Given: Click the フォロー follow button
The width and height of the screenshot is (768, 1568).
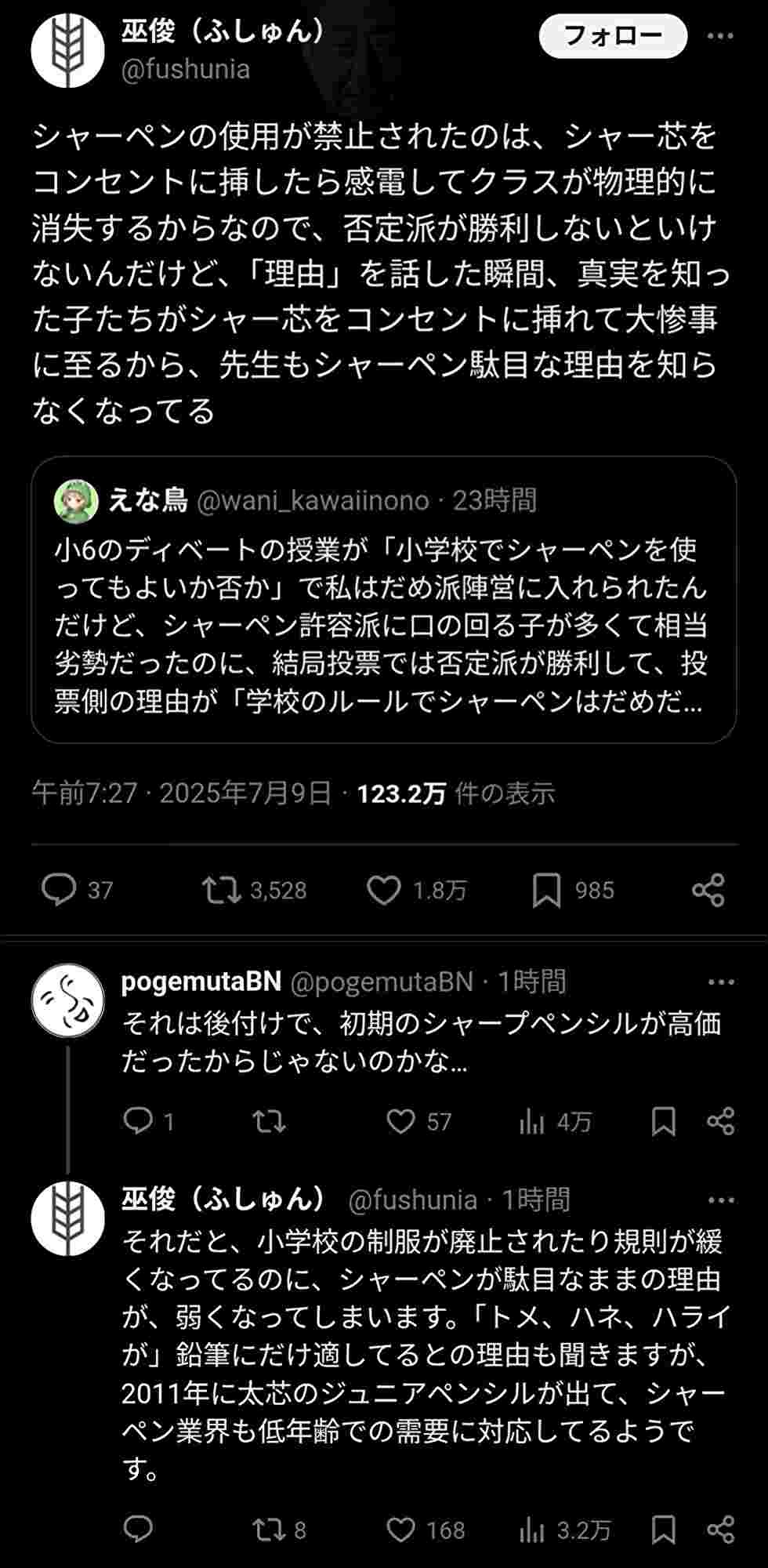Looking at the screenshot, I should point(613,36).
